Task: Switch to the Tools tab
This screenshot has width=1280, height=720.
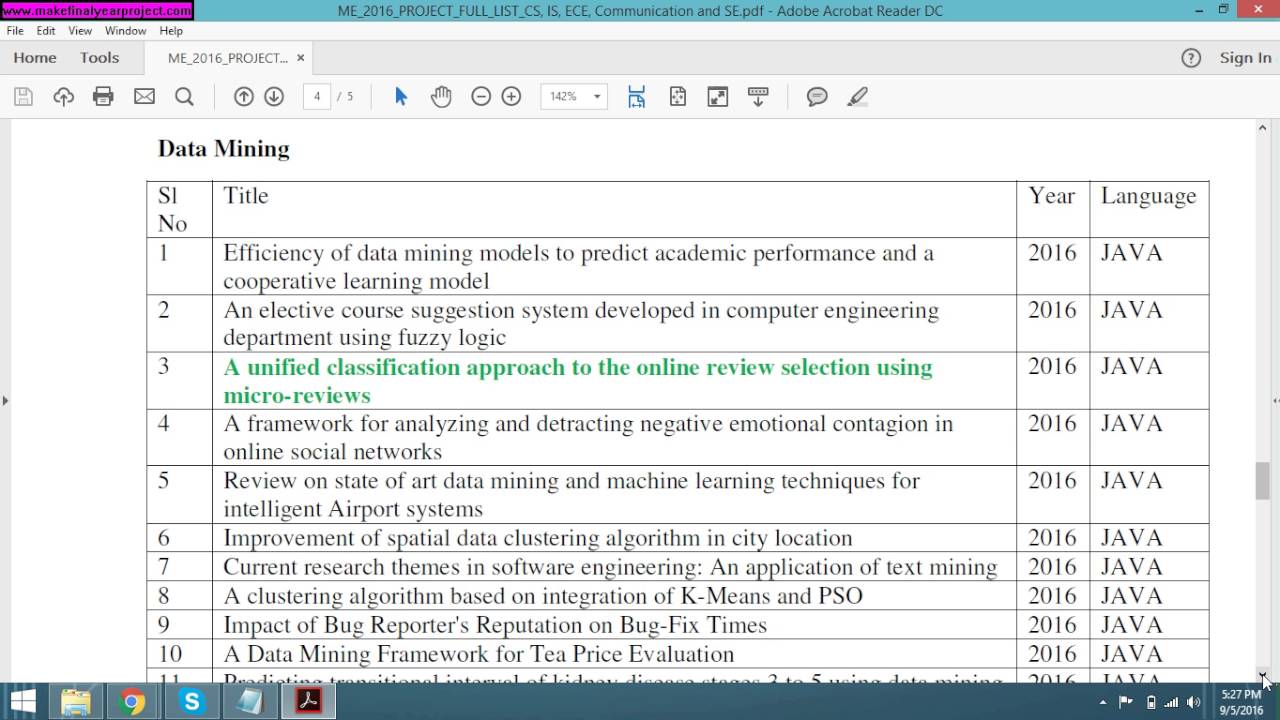Action: tap(100, 58)
